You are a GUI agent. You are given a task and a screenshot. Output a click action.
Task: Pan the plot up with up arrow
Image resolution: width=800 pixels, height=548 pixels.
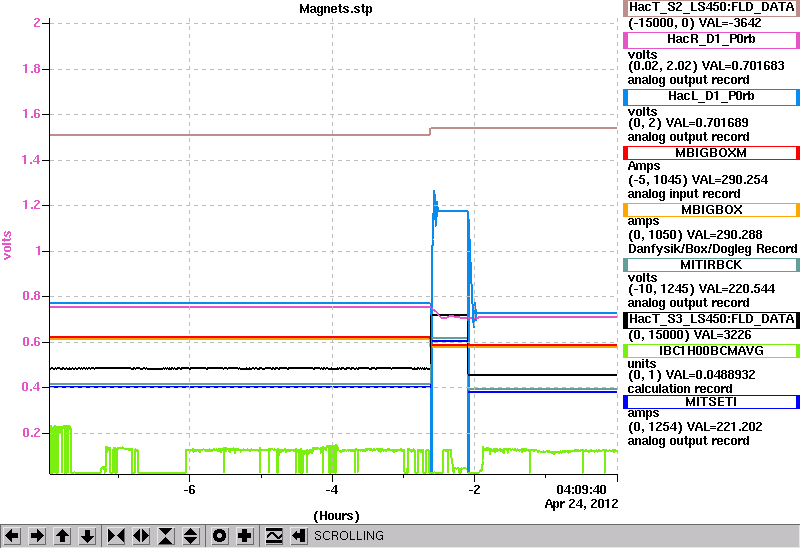(63, 536)
